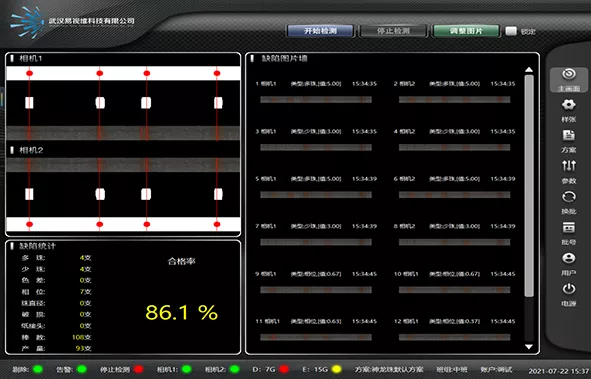This screenshot has width=591, height=379.
Task: Click the 调整图片 adjust image button
Action: (x=466, y=31)
